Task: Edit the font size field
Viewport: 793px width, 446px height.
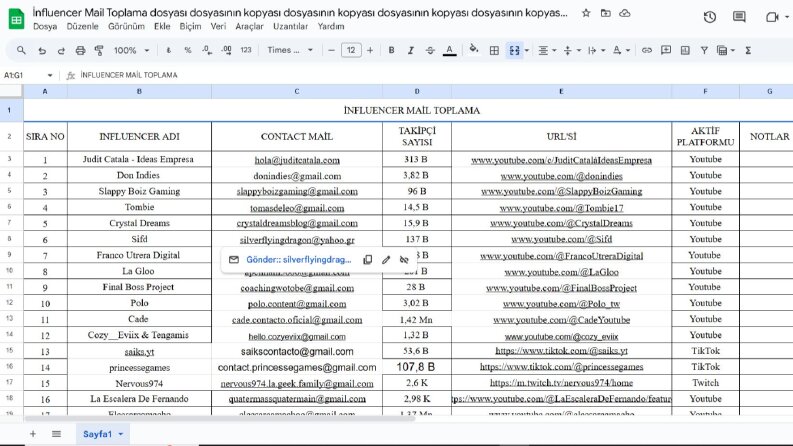Action: [x=351, y=50]
